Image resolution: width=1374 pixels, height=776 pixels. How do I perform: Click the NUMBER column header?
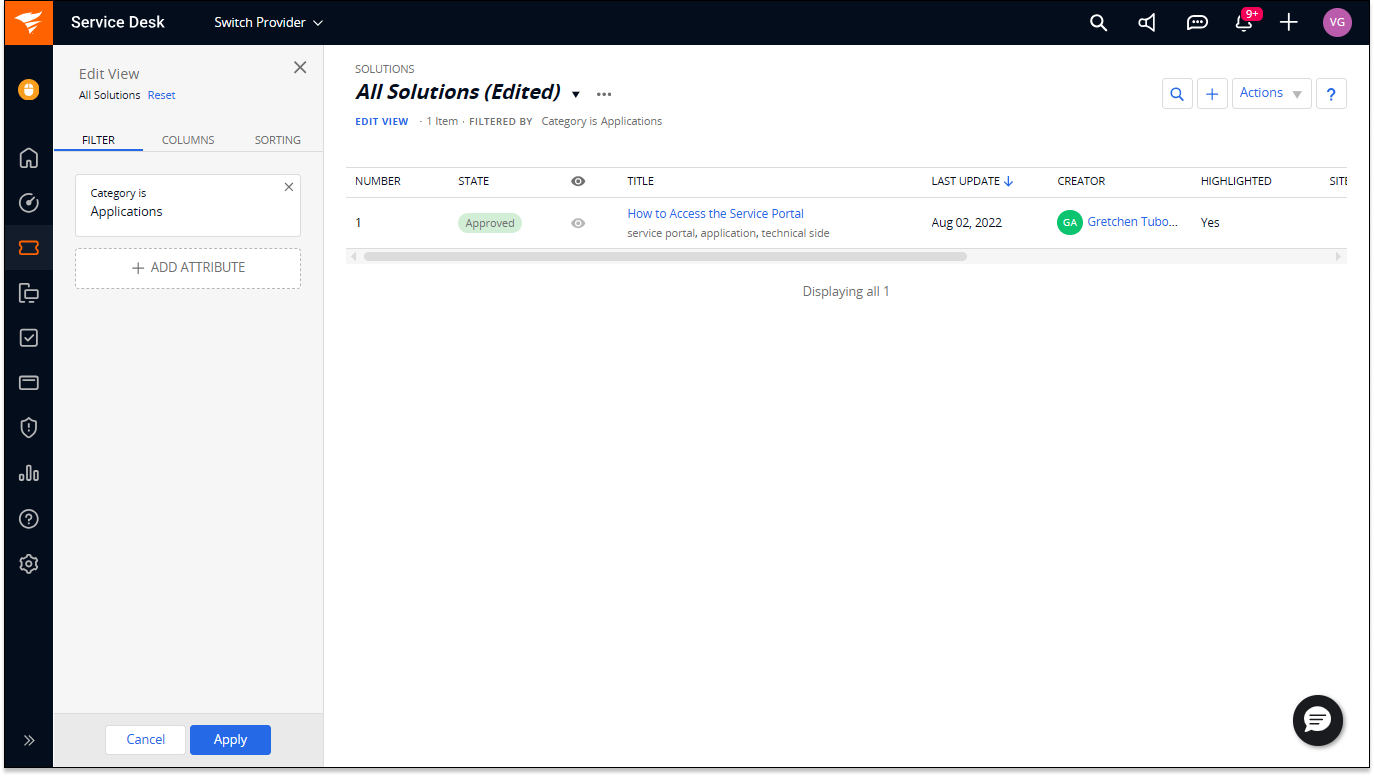pos(378,181)
